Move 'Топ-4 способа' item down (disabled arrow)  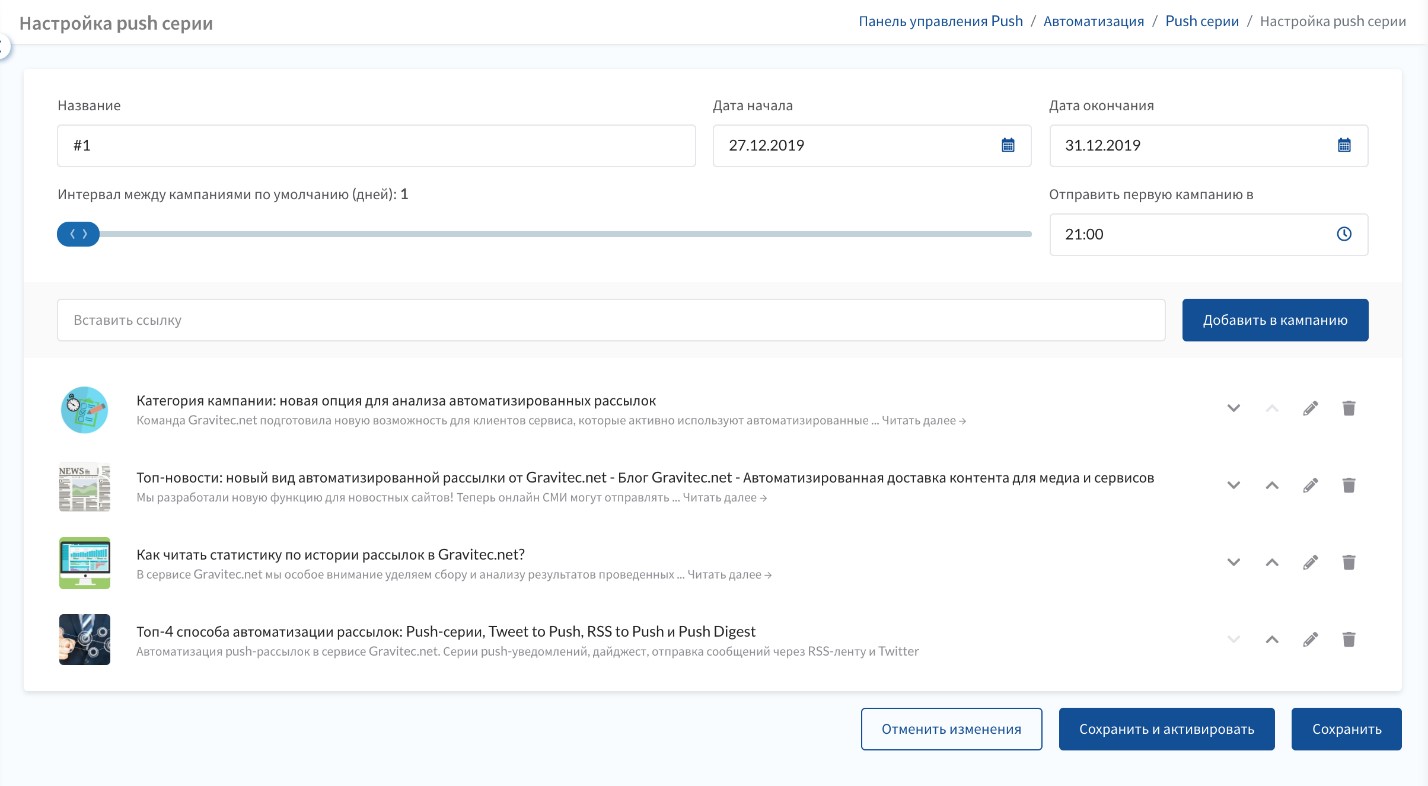(1234, 639)
